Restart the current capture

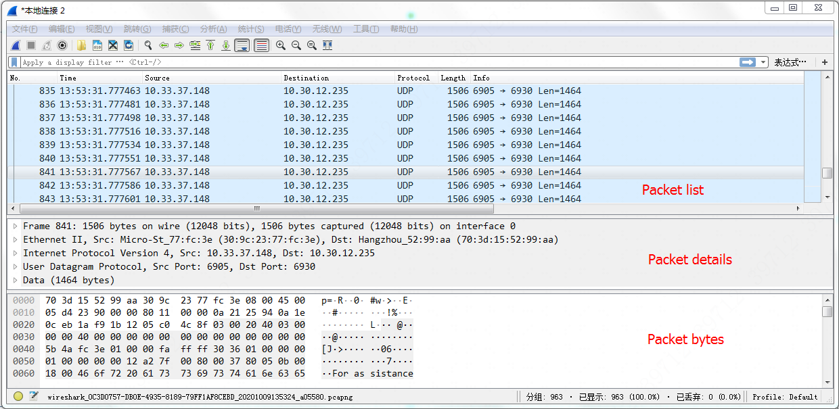tap(47, 45)
